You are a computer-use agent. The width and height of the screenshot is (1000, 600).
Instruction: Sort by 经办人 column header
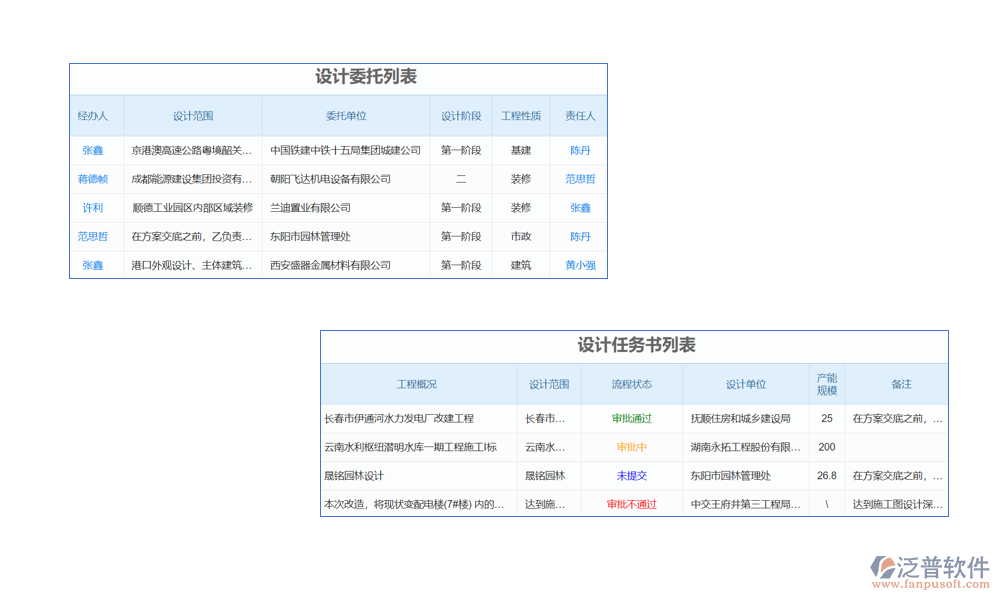(93, 116)
